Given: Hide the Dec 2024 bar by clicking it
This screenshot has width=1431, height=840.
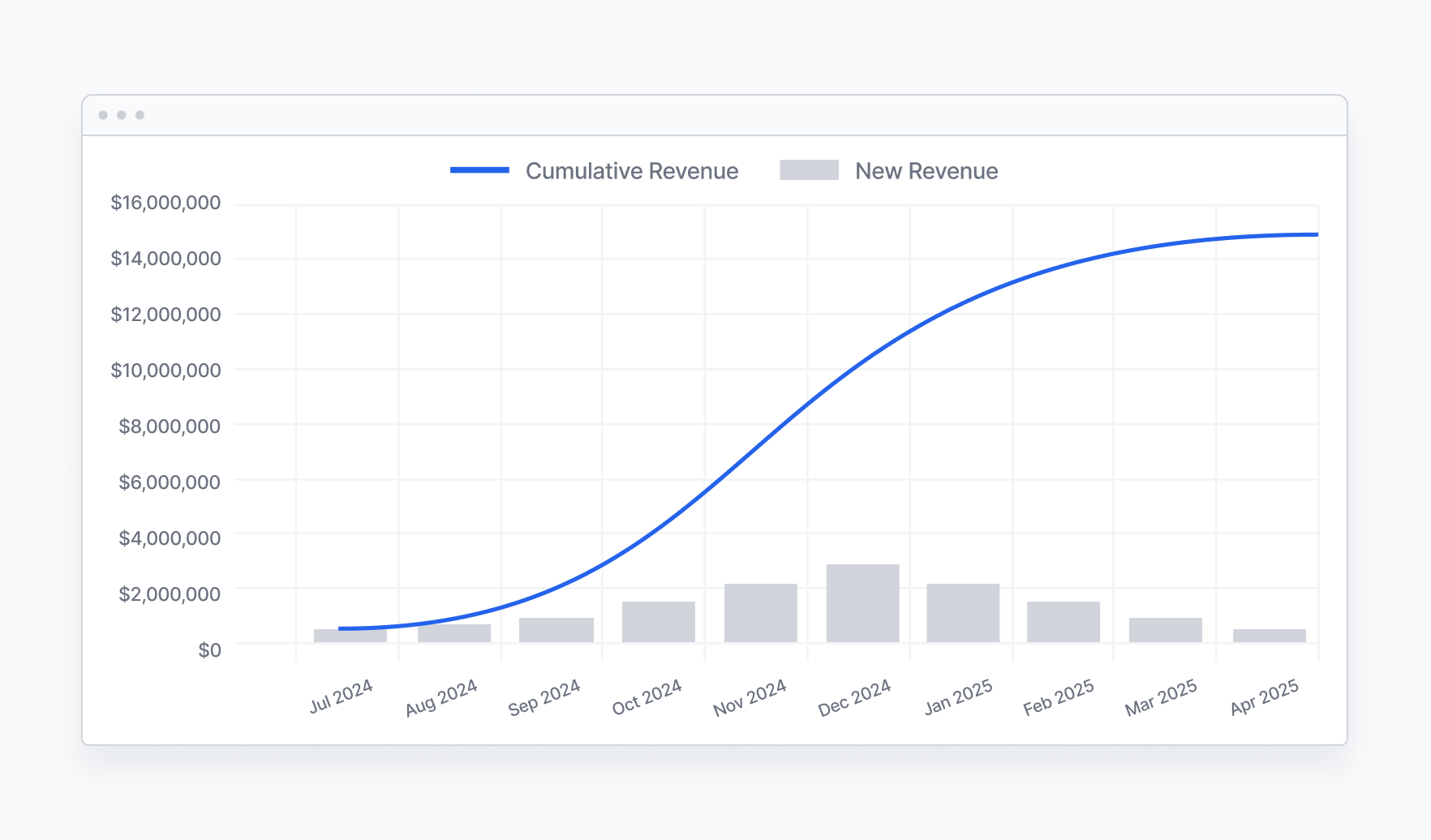Looking at the screenshot, I should [x=862, y=604].
